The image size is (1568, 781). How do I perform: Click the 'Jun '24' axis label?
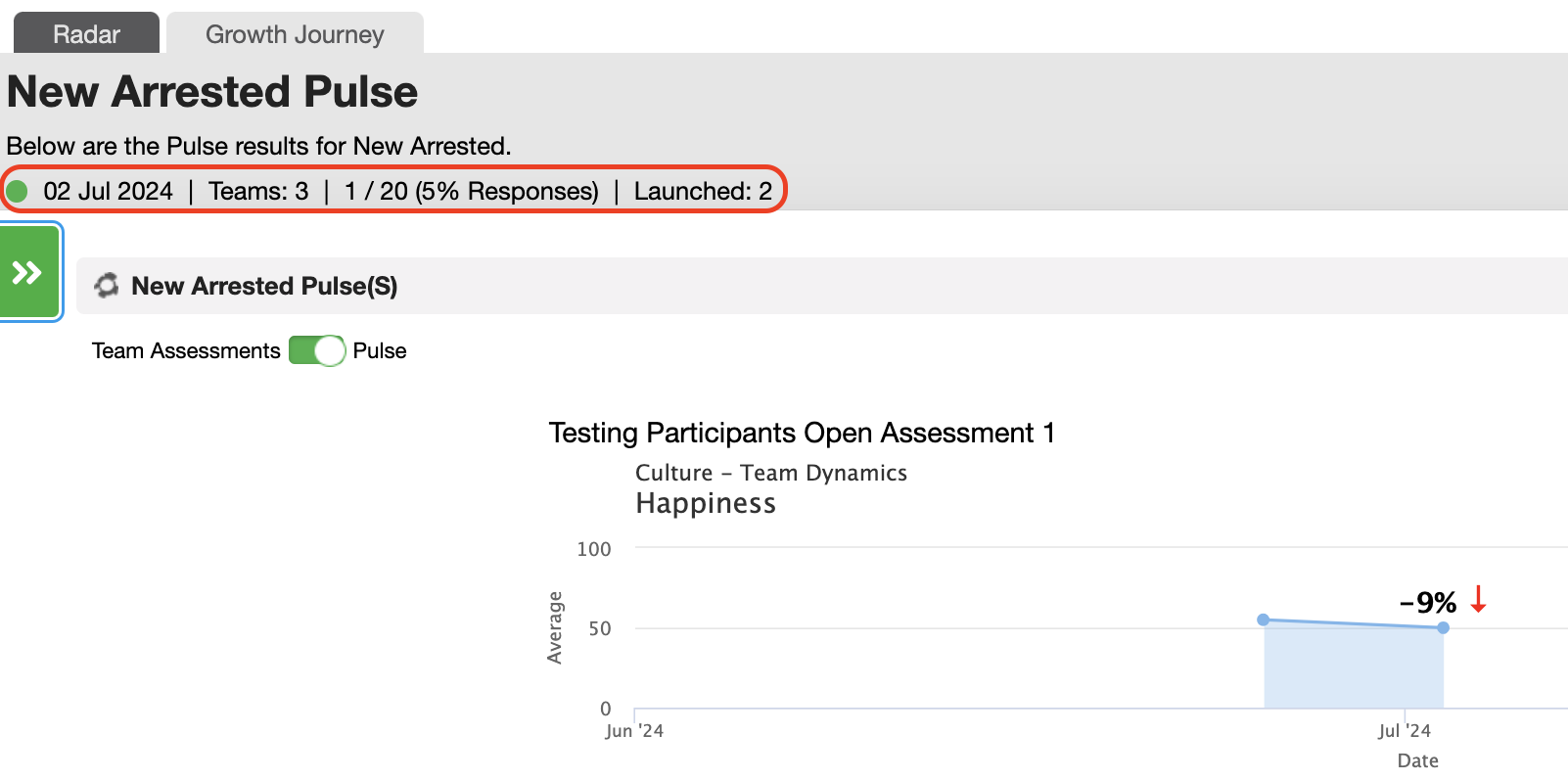634,731
